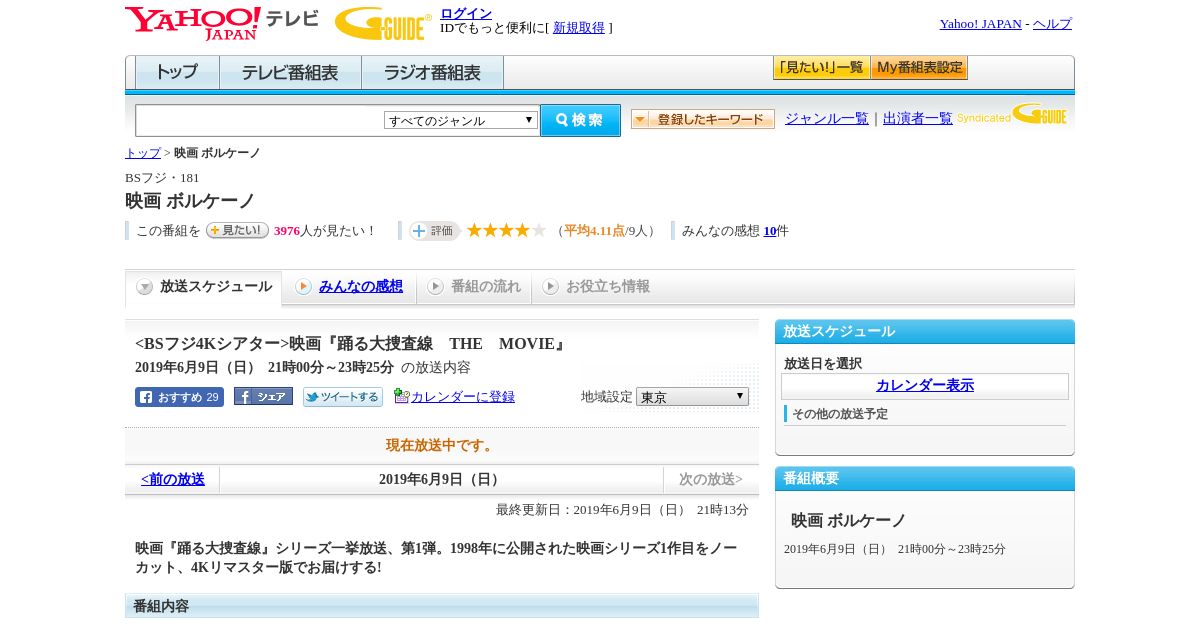This screenshot has height=630, width=1200.
Task: Open the カレンダー表示 link
Action: click(x=925, y=386)
